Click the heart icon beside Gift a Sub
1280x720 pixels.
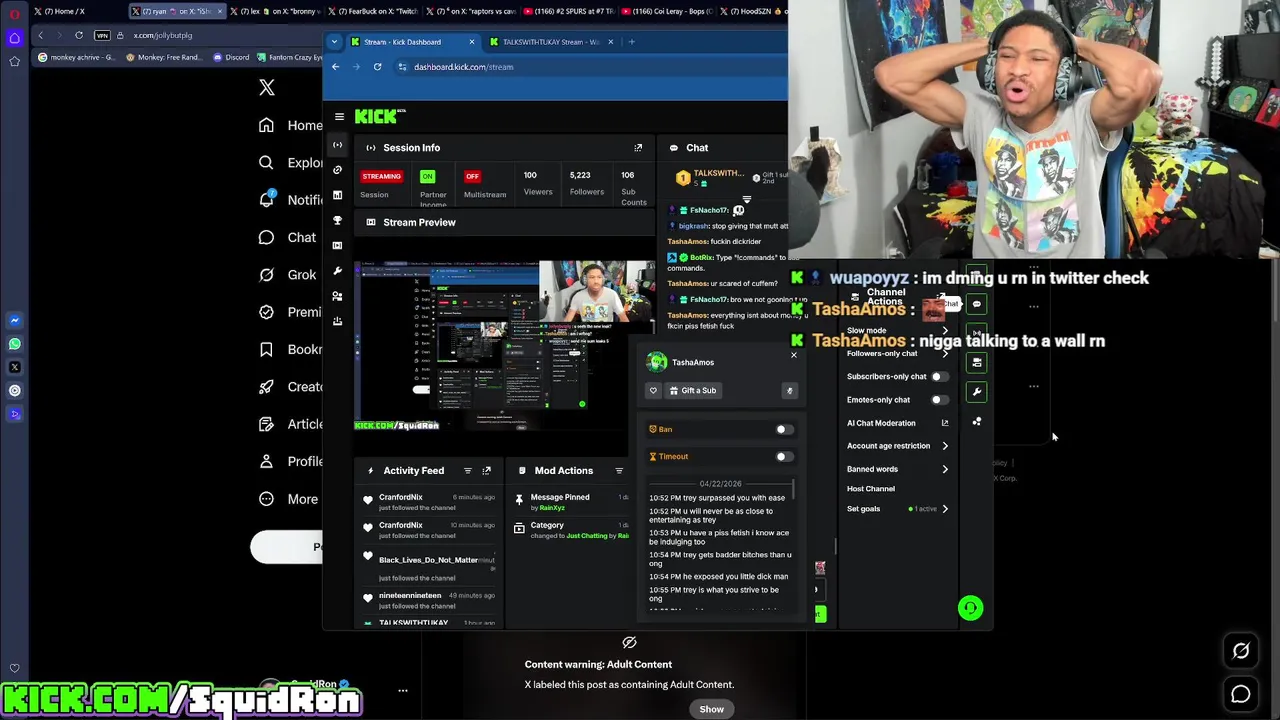pyautogui.click(x=653, y=391)
